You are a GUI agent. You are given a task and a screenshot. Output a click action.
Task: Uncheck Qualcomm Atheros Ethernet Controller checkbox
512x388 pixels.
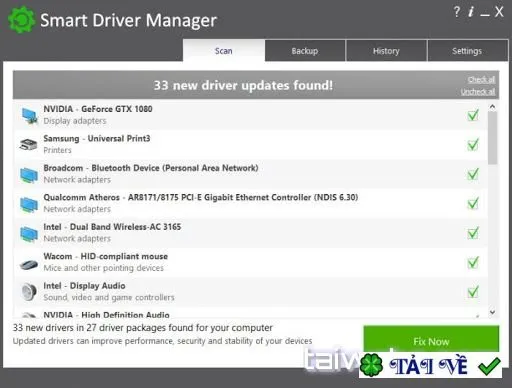click(473, 203)
